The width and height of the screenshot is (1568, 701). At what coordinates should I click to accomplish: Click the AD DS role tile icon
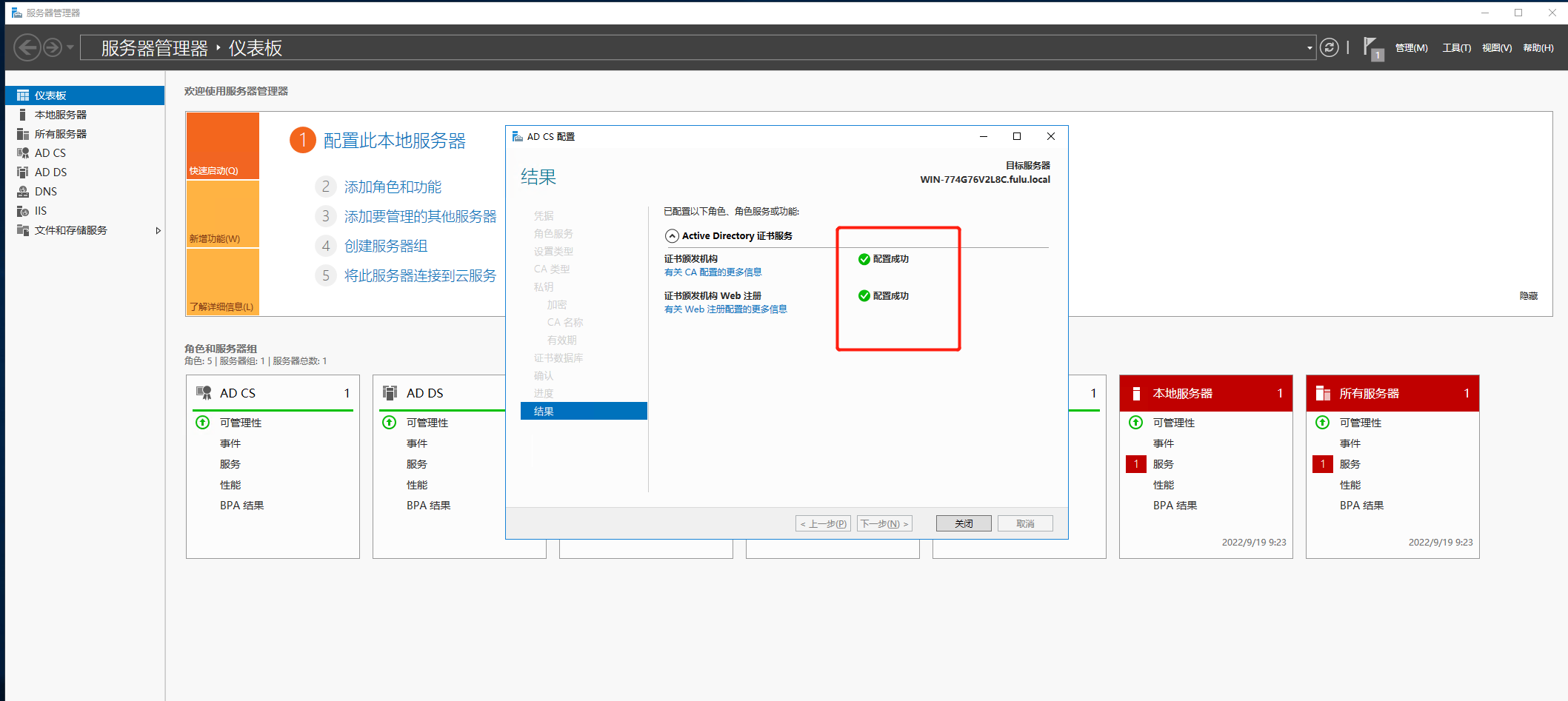pos(390,393)
